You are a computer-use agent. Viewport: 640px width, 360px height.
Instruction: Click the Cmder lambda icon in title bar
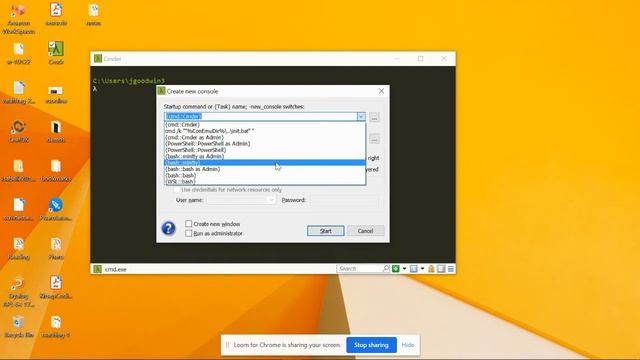[98, 58]
